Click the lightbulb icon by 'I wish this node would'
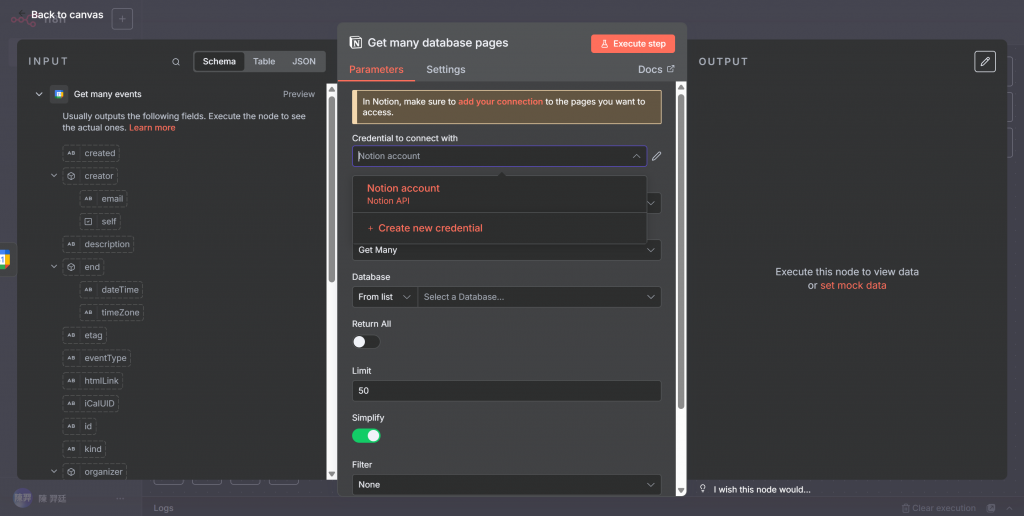 click(703, 489)
